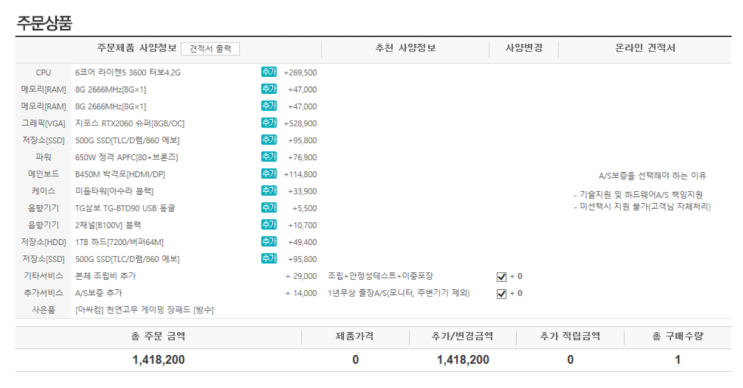The height and width of the screenshot is (388, 743).
Task: Click the A/S보증 추가 item
Action: tap(99, 293)
